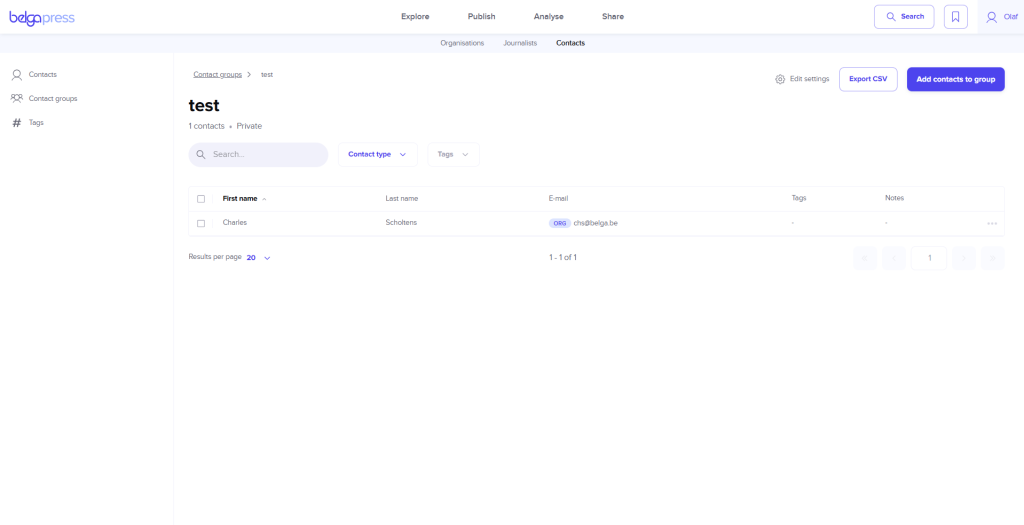Open Contacts in the sidebar
The width and height of the screenshot is (1024, 525).
(x=42, y=74)
